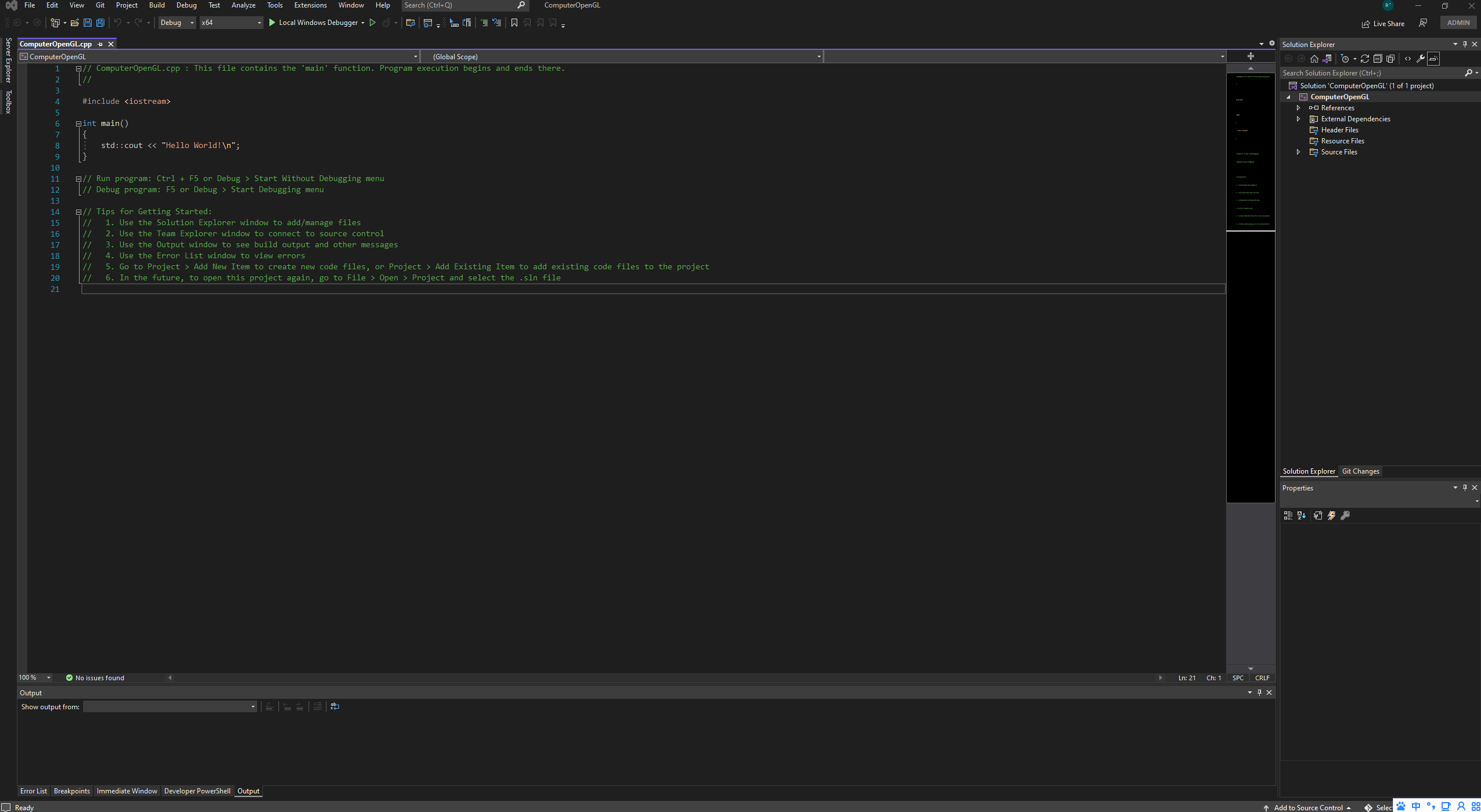
Task: Select Resource Files folder
Action: point(1343,141)
